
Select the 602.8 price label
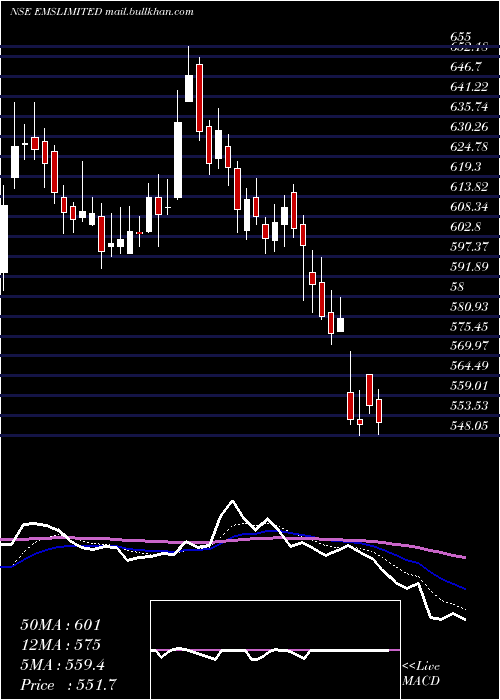coord(466,227)
